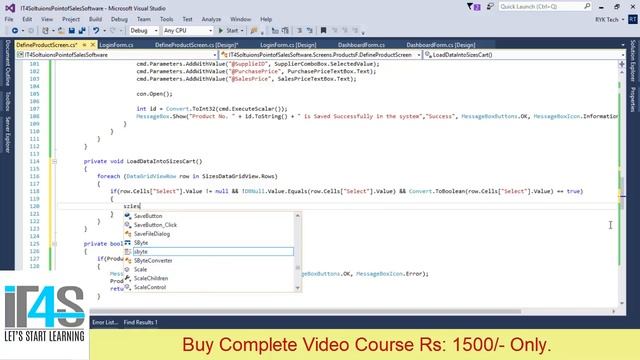Comment out the selected lines icon

(x=299, y=31)
